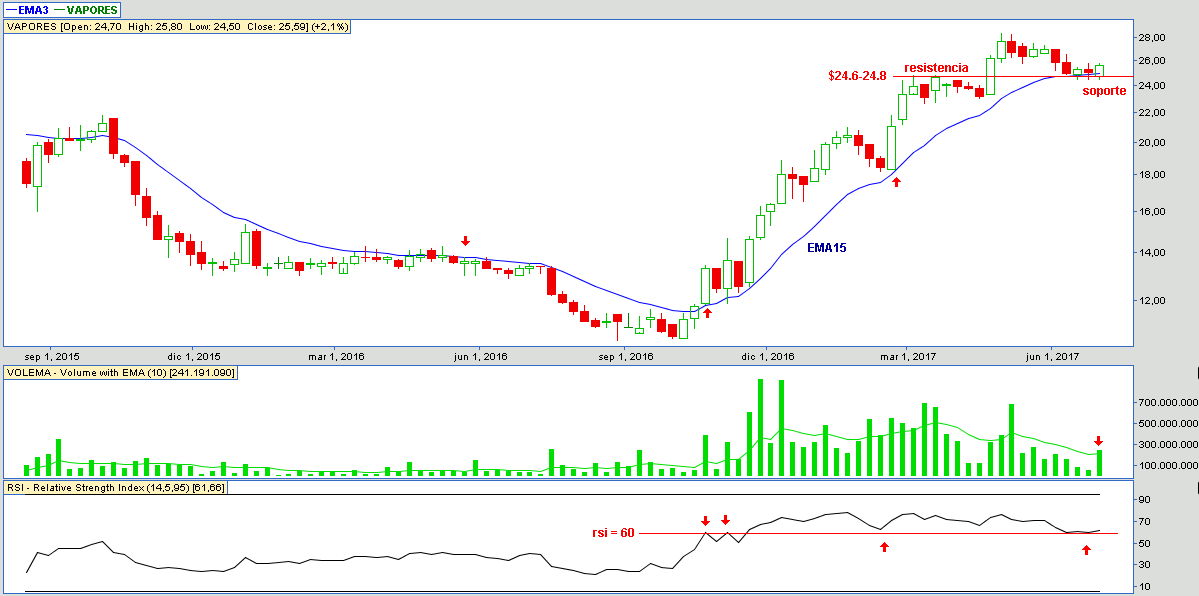This screenshot has height=596, width=1199.
Task: Click the EMA15 label on chart
Action: tap(827, 248)
